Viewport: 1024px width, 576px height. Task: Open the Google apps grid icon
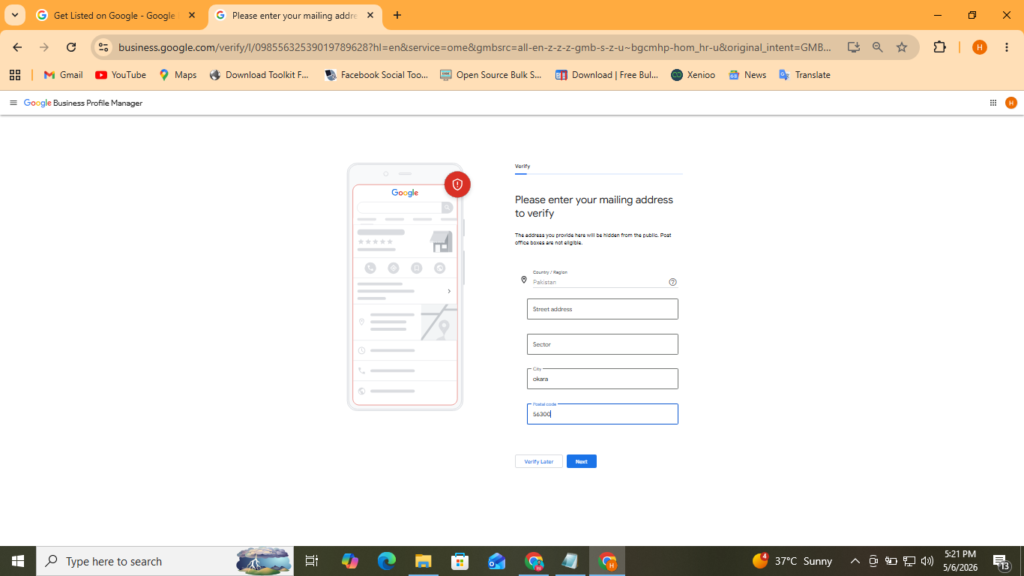click(993, 103)
